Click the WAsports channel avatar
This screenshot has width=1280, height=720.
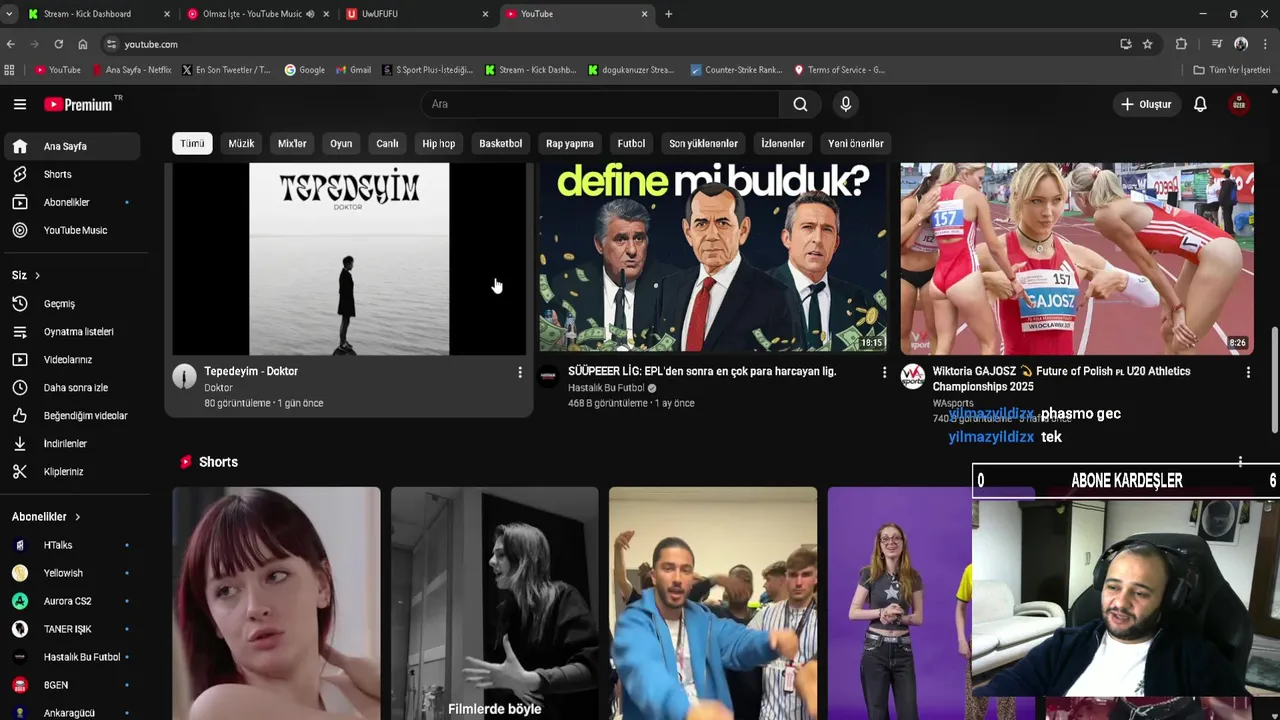pyautogui.click(x=912, y=376)
